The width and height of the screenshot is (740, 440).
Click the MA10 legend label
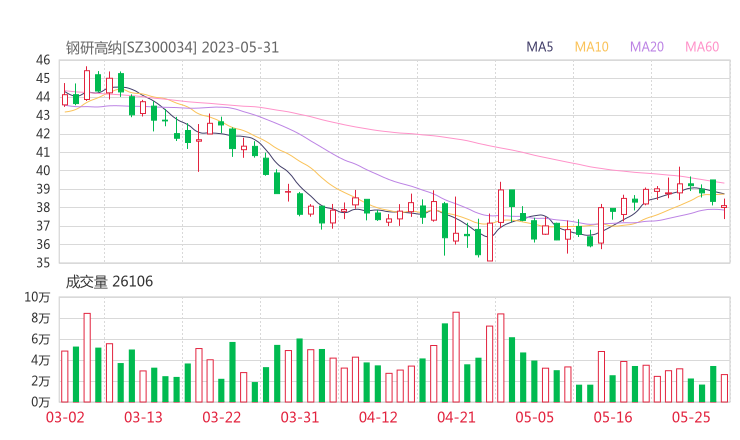click(591, 47)
